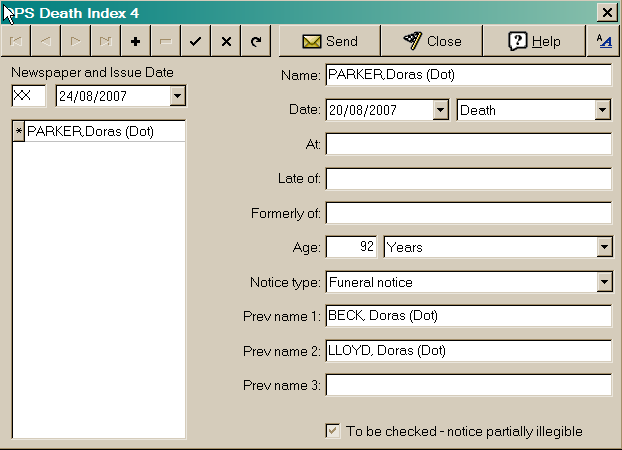Go to the previous record arrow

click(x=45, y=41)
